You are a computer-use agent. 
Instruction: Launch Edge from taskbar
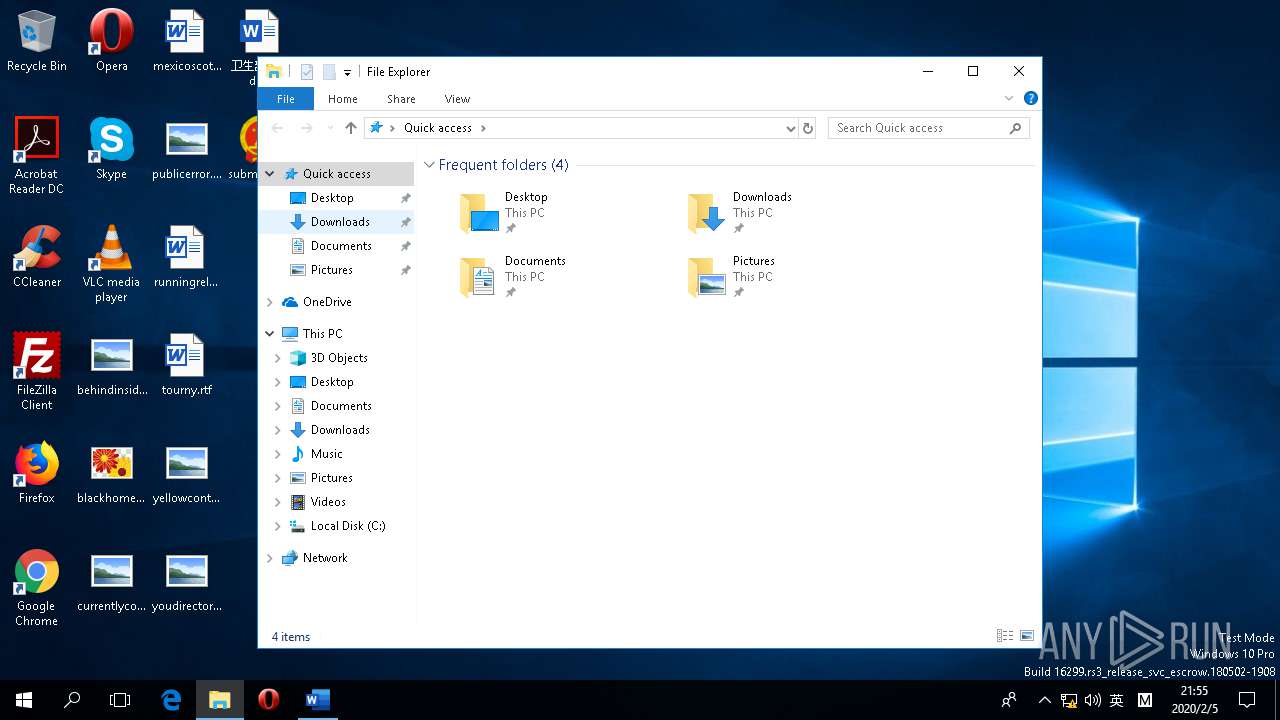[171, 700]
